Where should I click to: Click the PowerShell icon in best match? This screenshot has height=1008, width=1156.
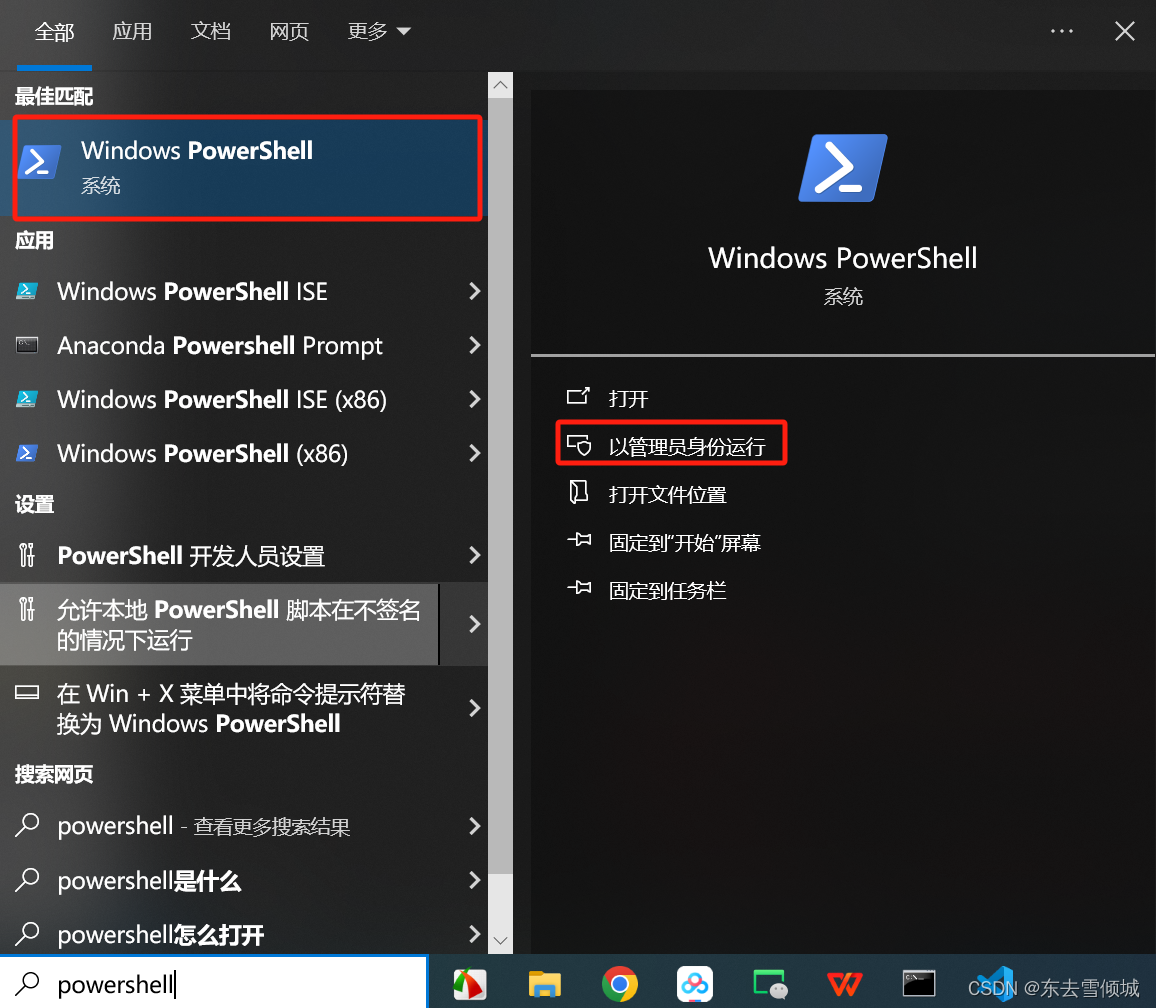coord(39,161)
